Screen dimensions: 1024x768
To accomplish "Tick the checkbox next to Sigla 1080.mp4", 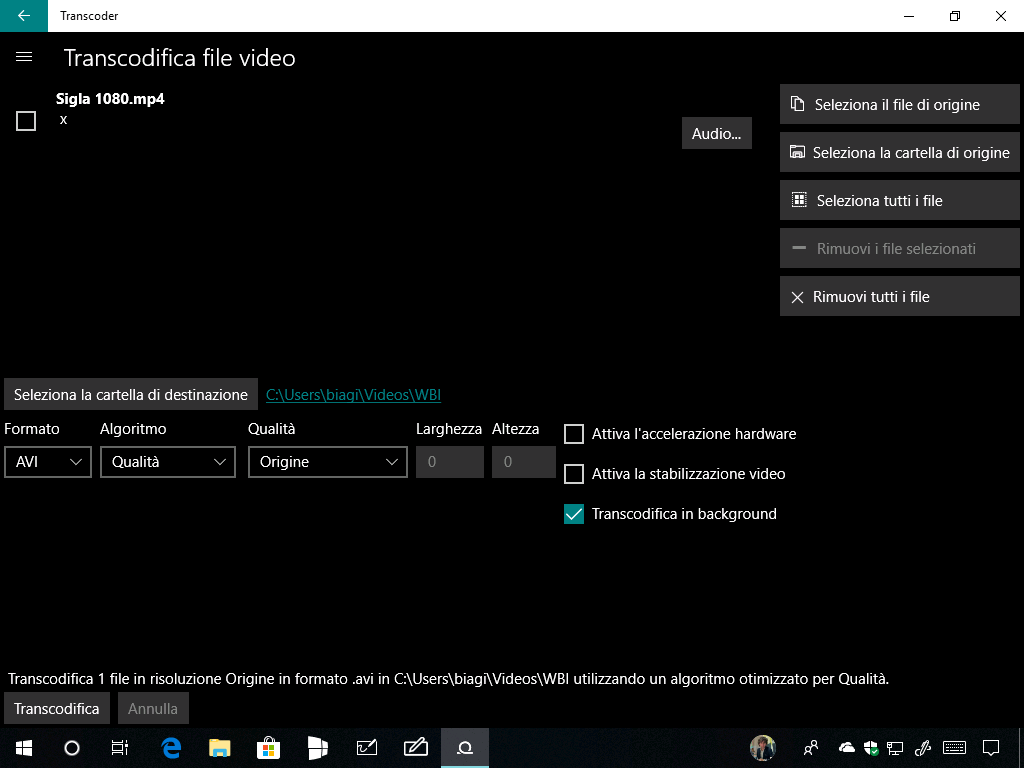I will [x=26, y=121].
